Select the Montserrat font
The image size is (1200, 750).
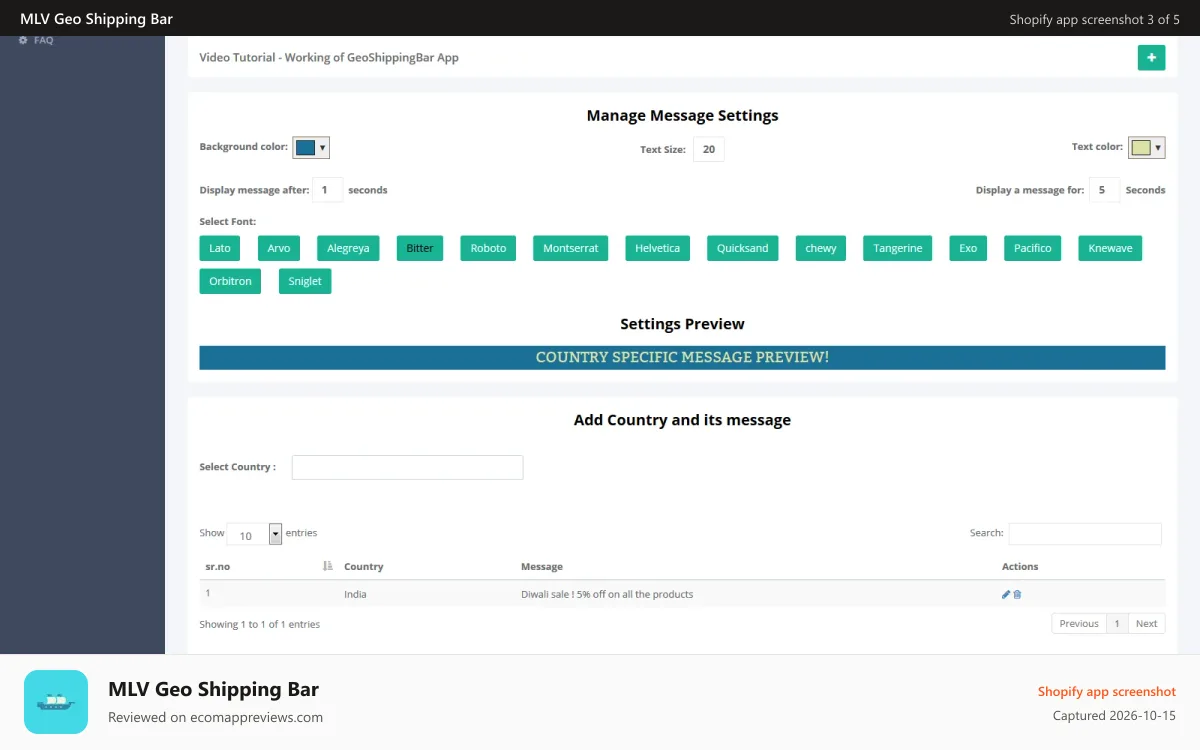click(571, 248)
